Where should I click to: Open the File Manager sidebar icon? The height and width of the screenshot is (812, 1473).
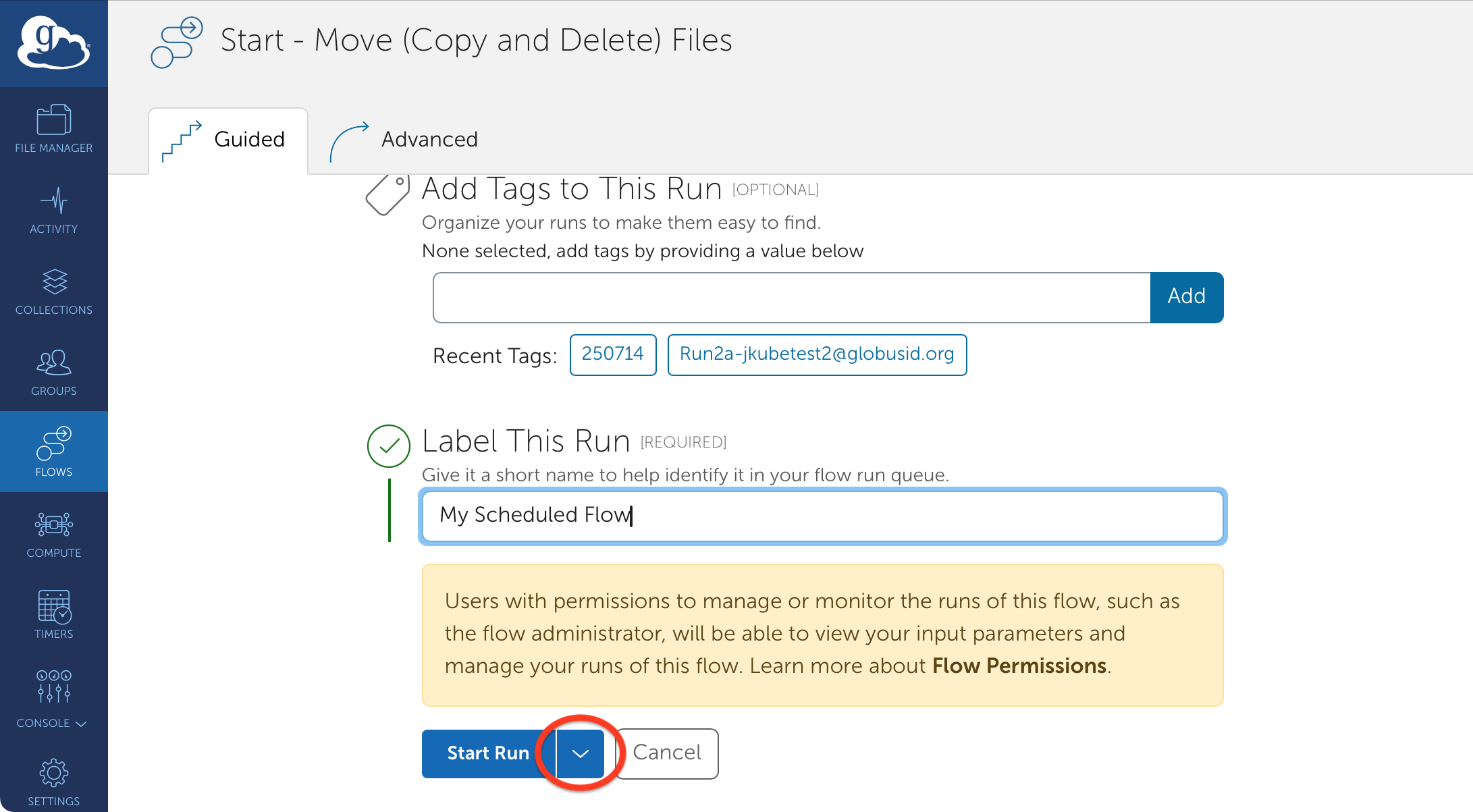53,128
